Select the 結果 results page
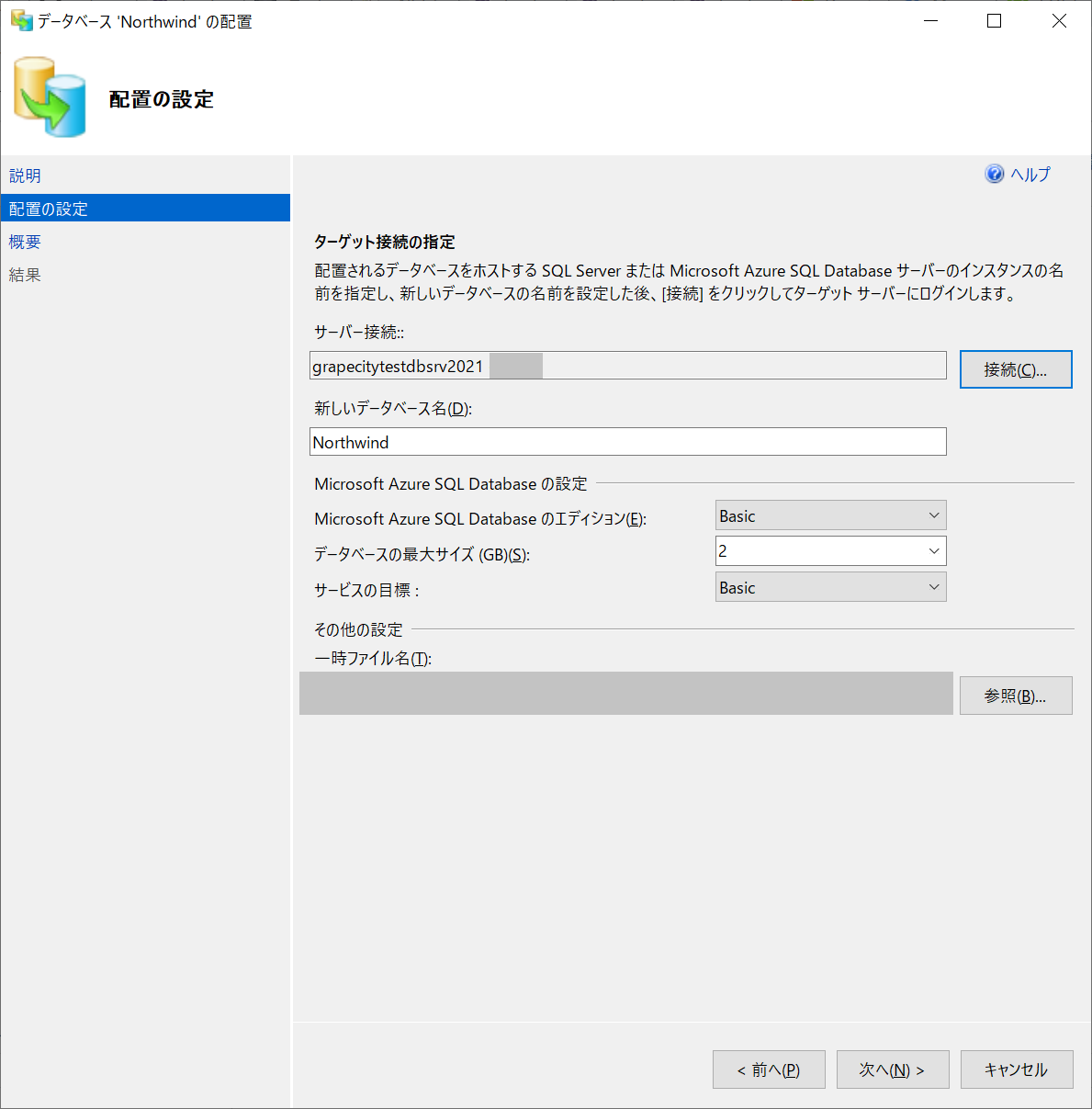 click(25, 275)
